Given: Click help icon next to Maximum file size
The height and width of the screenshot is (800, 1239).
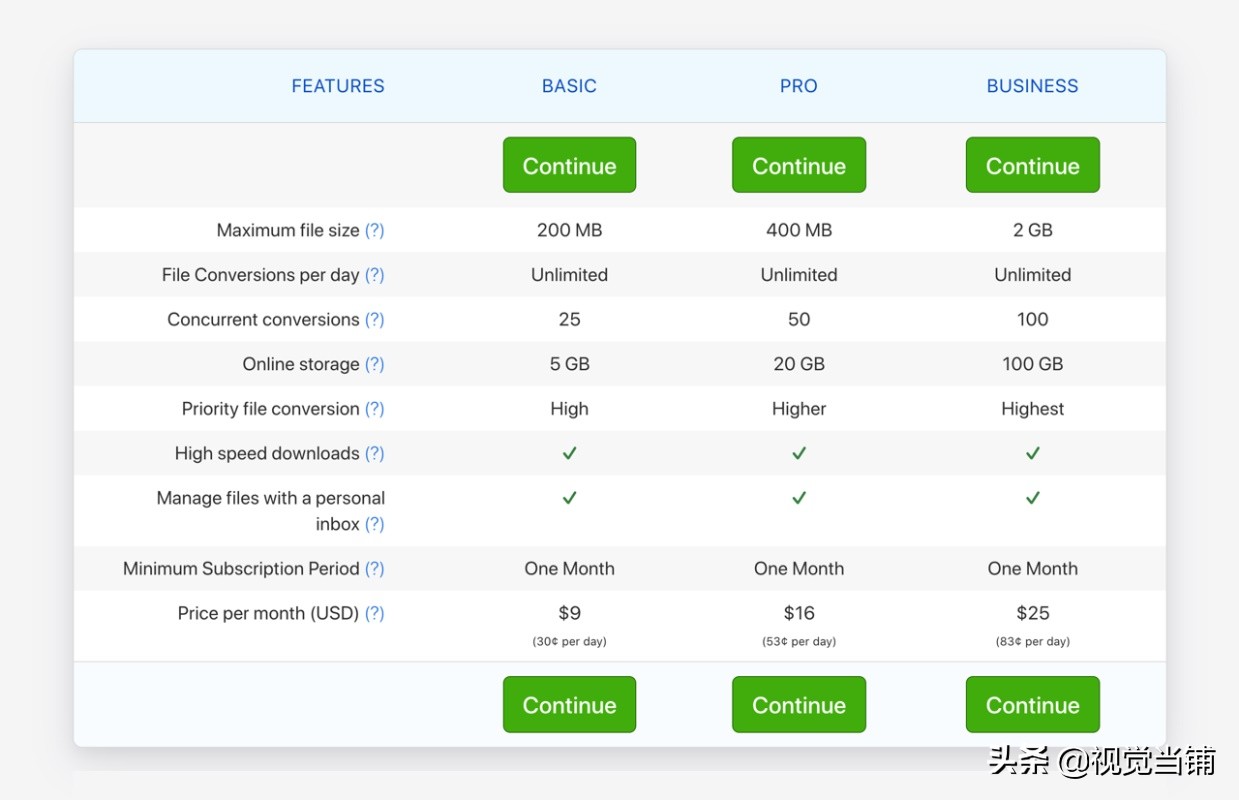Looking at the screenshot, I should 374,230.
